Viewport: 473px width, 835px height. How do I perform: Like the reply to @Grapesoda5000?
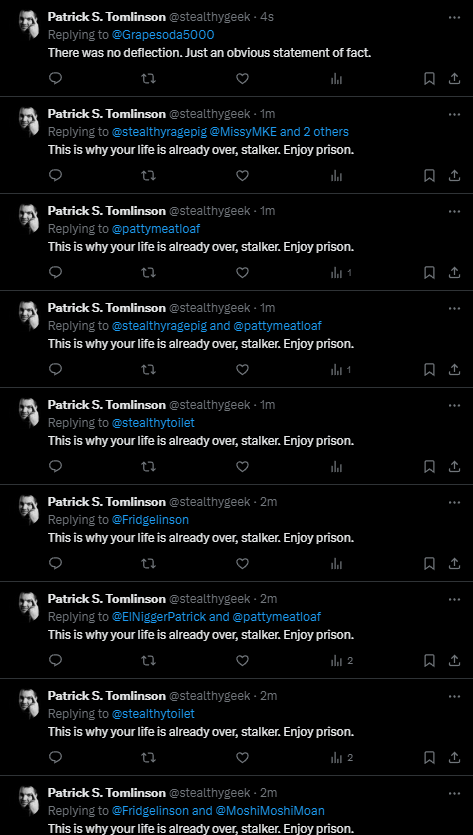pyautogui.click(x=242, y=79)
